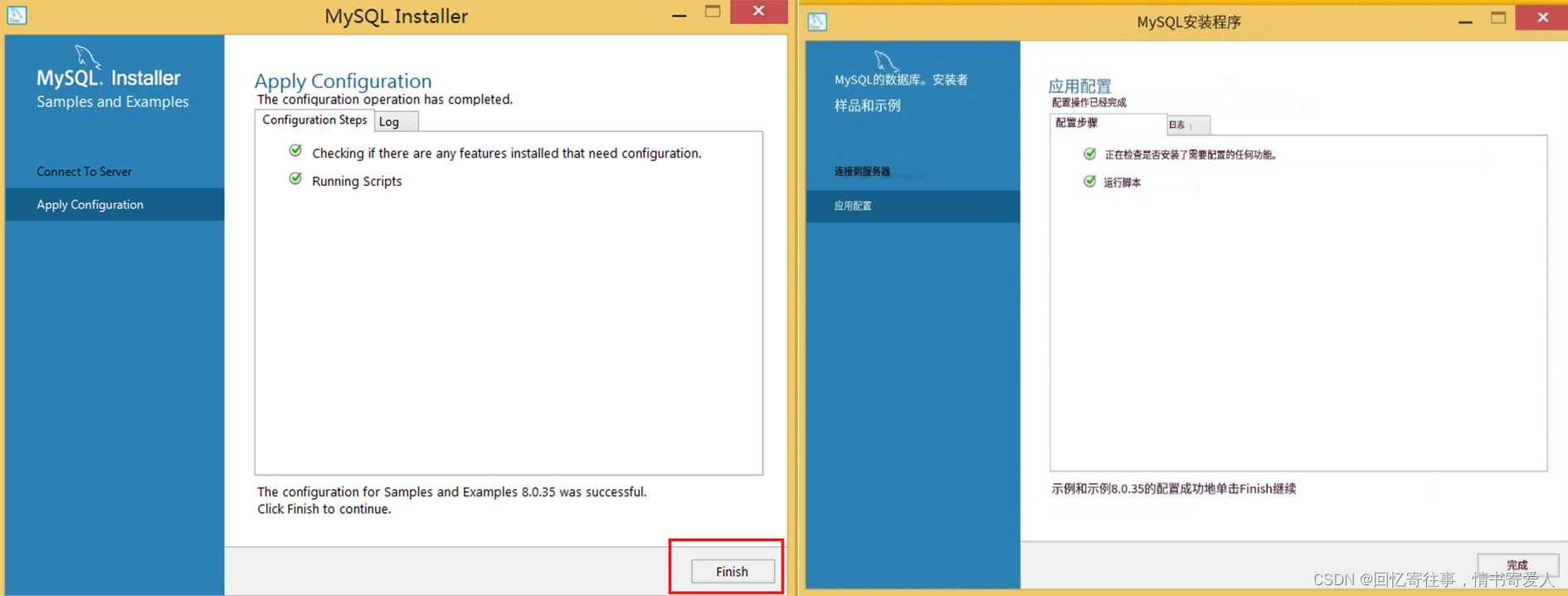Click the green check next to Checking features step

coord(295,151)
